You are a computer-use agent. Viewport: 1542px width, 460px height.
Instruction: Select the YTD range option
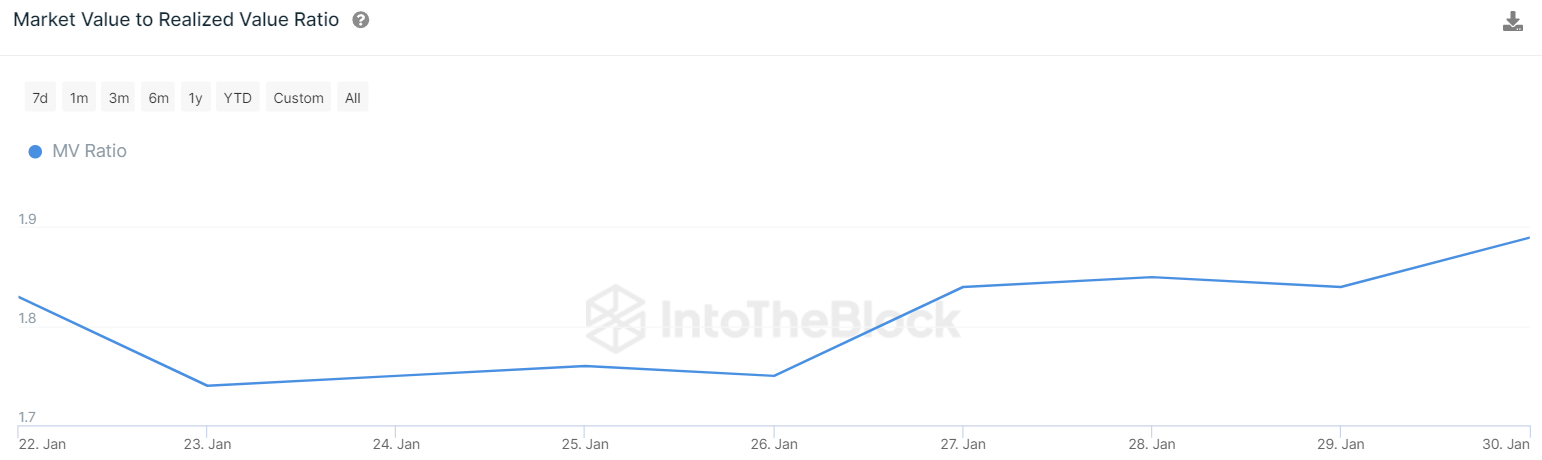pos(238,98)
